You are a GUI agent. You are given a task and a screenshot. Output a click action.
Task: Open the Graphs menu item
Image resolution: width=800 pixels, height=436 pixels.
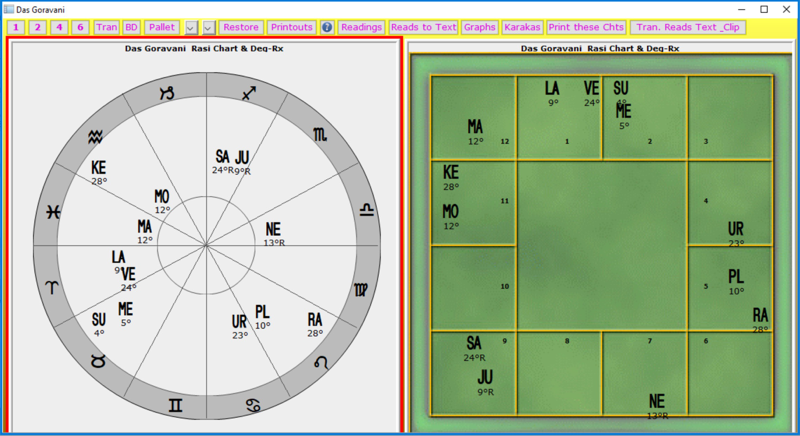480,27
